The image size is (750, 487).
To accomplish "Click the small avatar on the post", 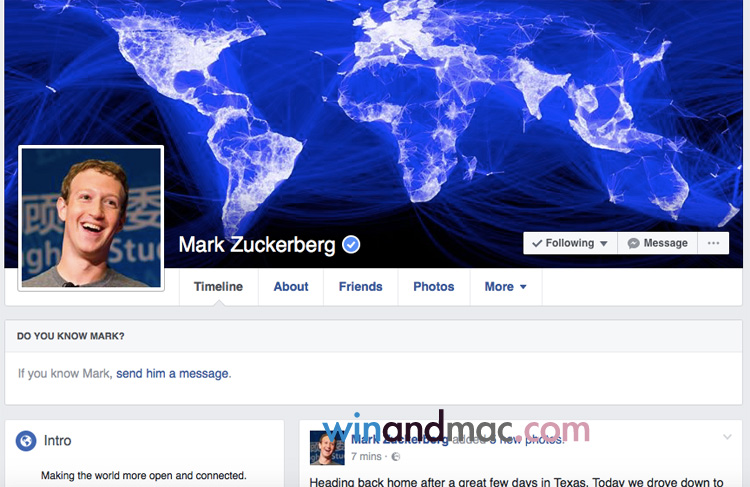I will [x=327, y=448].
